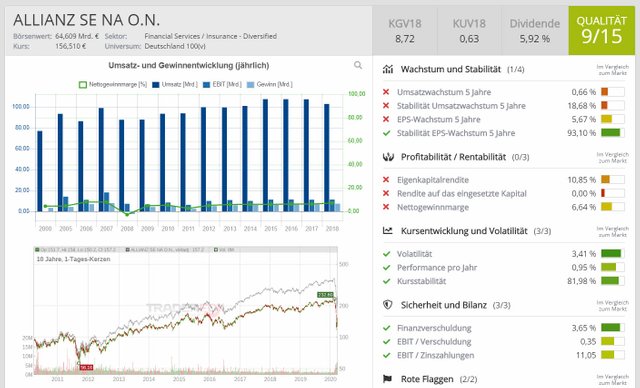Click the Kurs value 156,510 €
640x388 pixels.
71,46
